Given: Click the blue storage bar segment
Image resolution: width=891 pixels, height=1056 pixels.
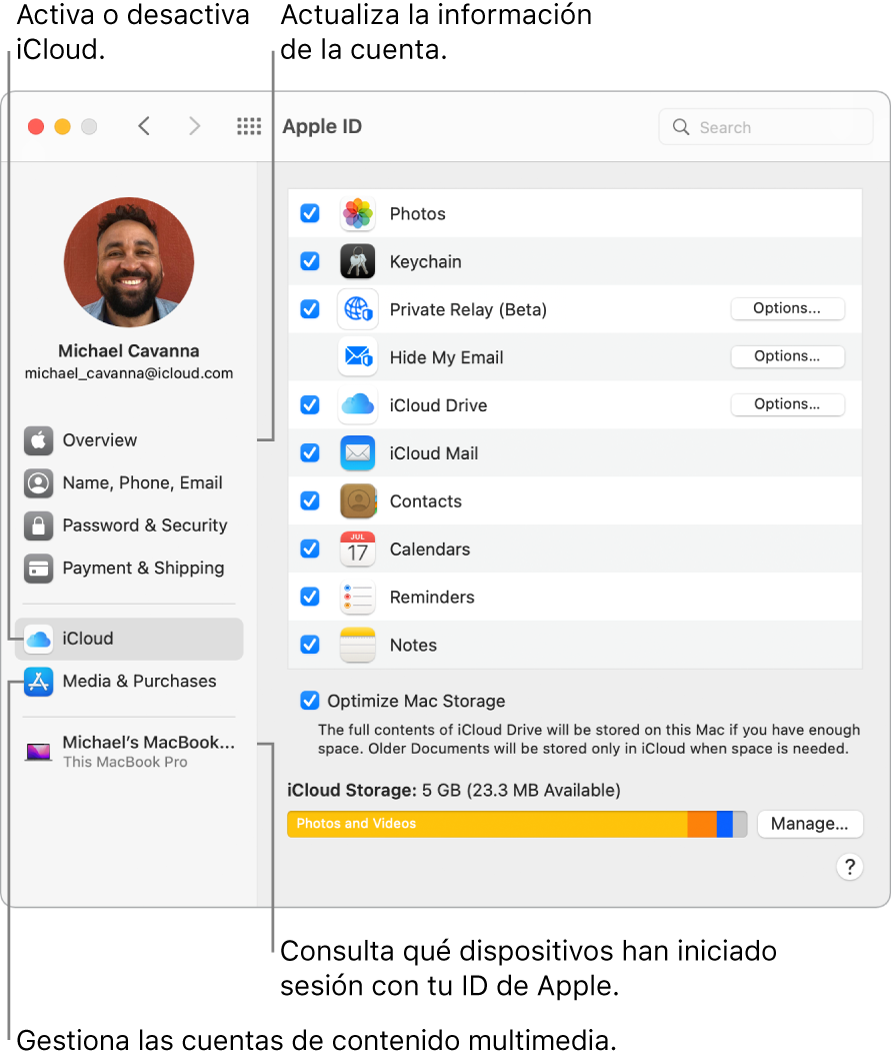Looking at the screenshot, I should click(x=725, y=824).
